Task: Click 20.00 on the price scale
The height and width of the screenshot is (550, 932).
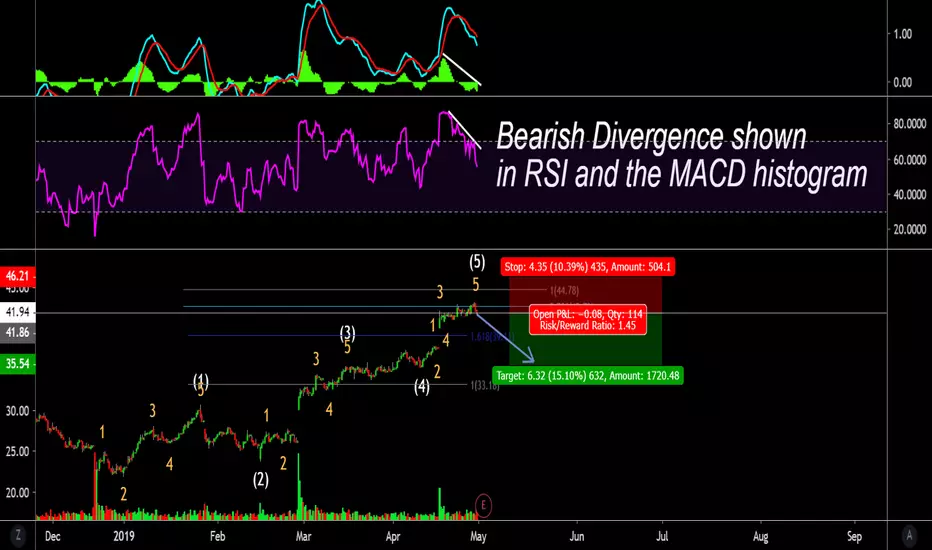Action: tap(17, 492)
